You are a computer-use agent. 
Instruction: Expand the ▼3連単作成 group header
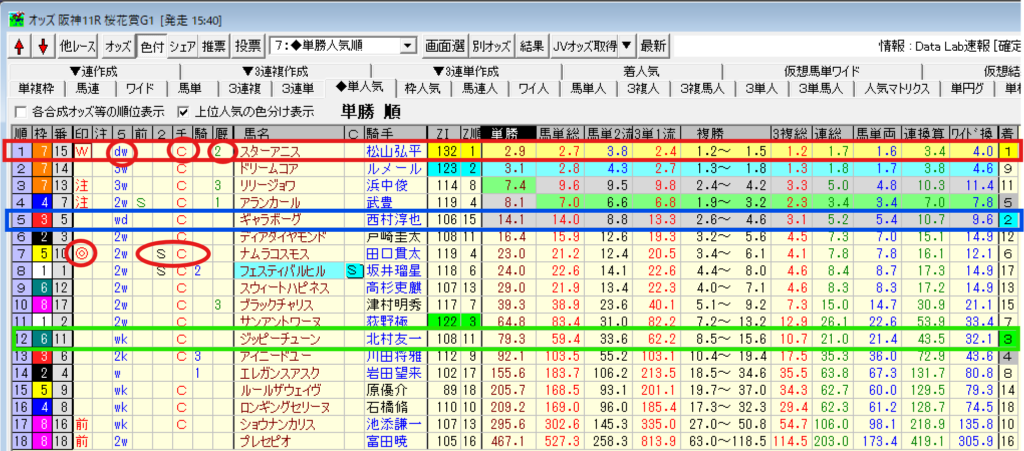464,71
